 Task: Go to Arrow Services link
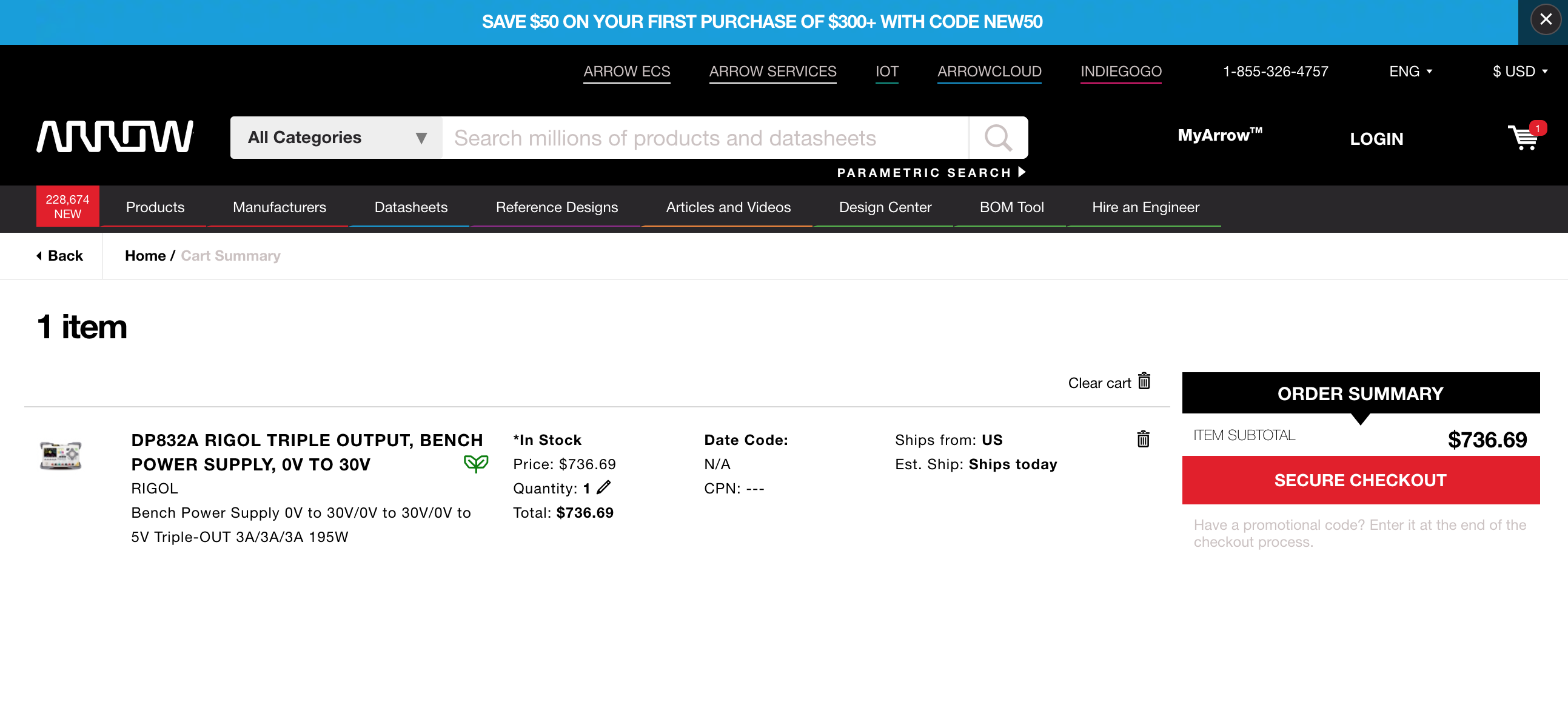(772, 72)
